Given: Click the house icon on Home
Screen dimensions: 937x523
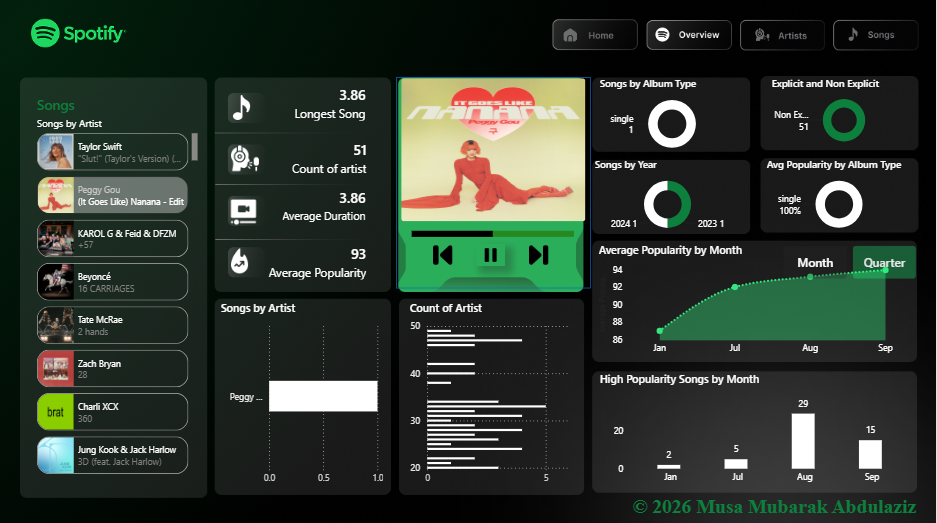Looking at the screenshot, I should coord(571,35).
